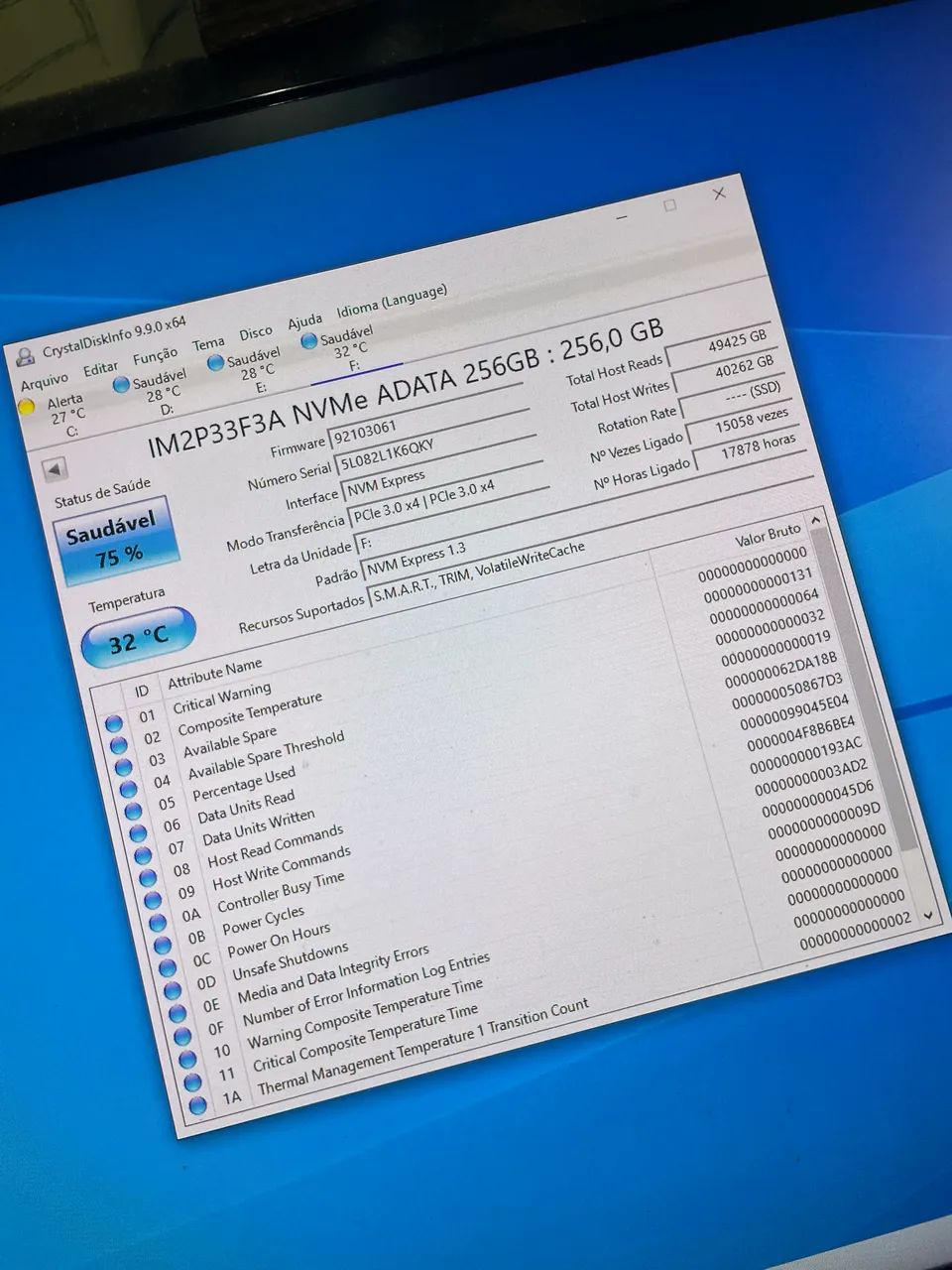Click the blue status orb of drive D:
The image size is (952, 1270).
coord(121,385)
